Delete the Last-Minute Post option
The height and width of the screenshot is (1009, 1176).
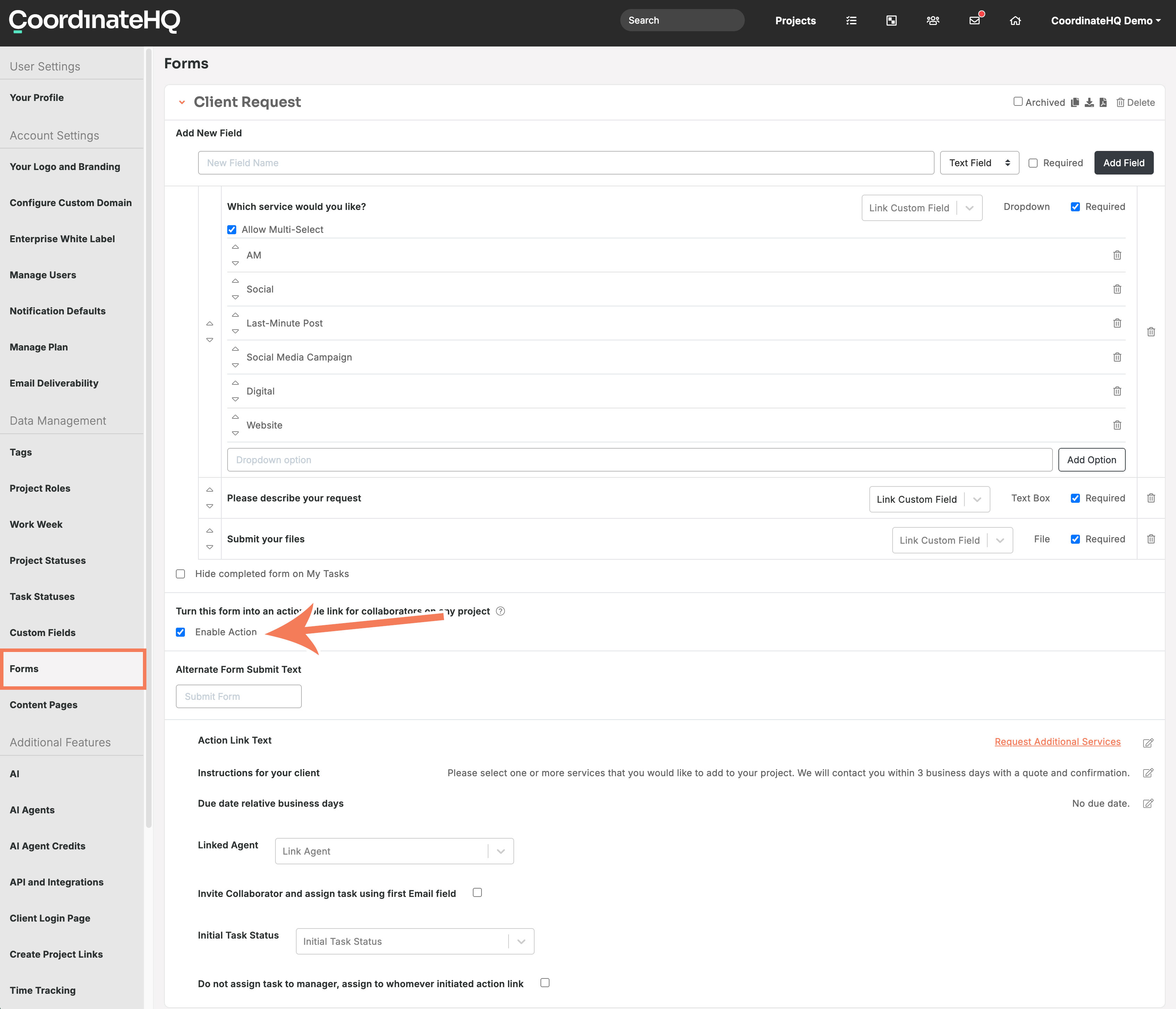[1117, 323]
